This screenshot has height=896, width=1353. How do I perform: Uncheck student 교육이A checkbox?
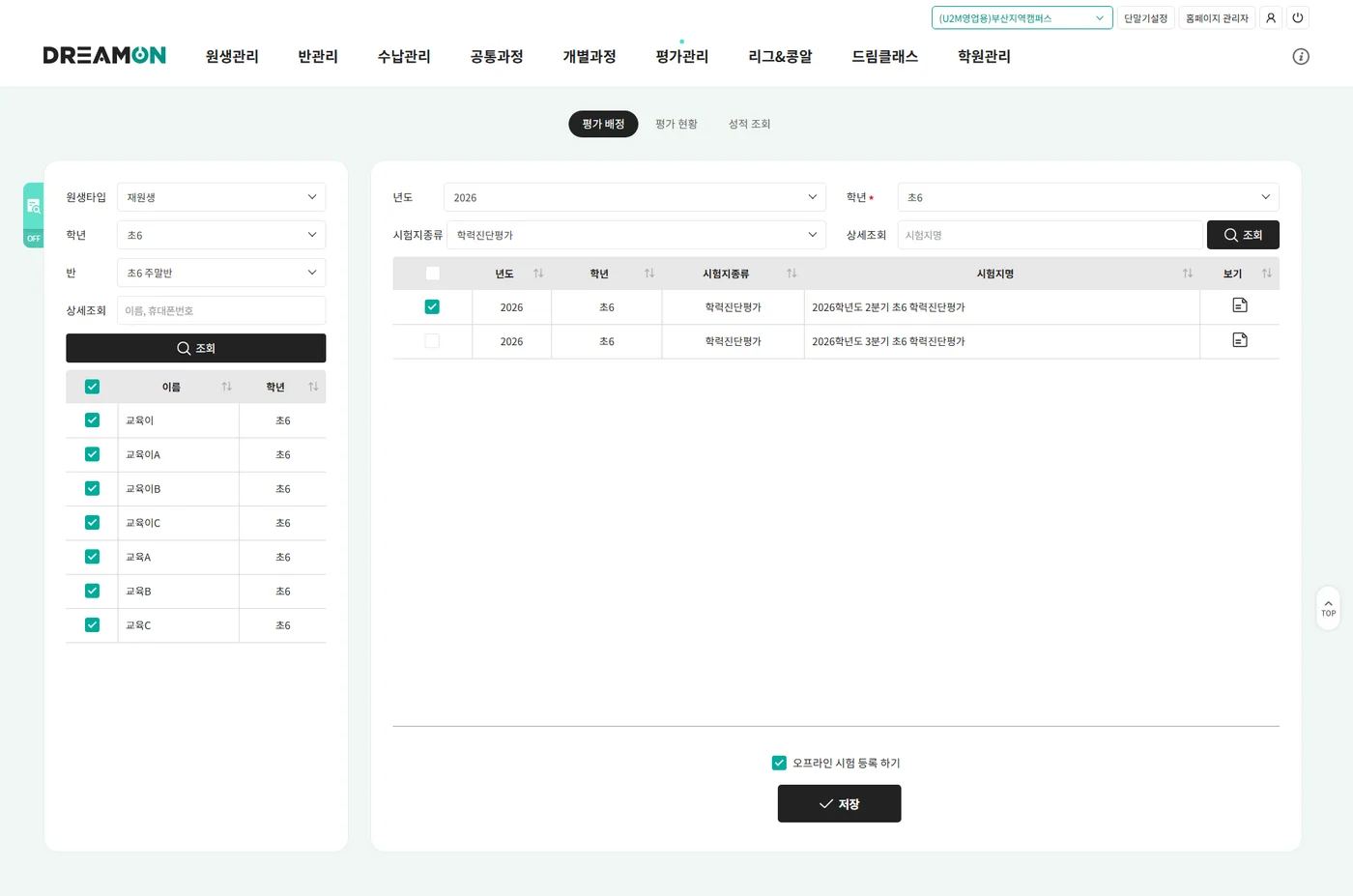click(x=92, y=454)
